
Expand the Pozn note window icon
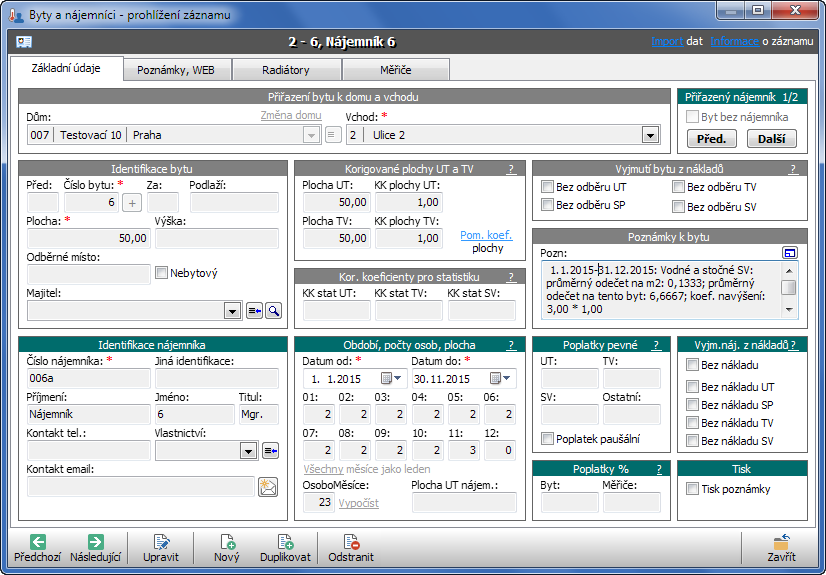coord(790,253)
